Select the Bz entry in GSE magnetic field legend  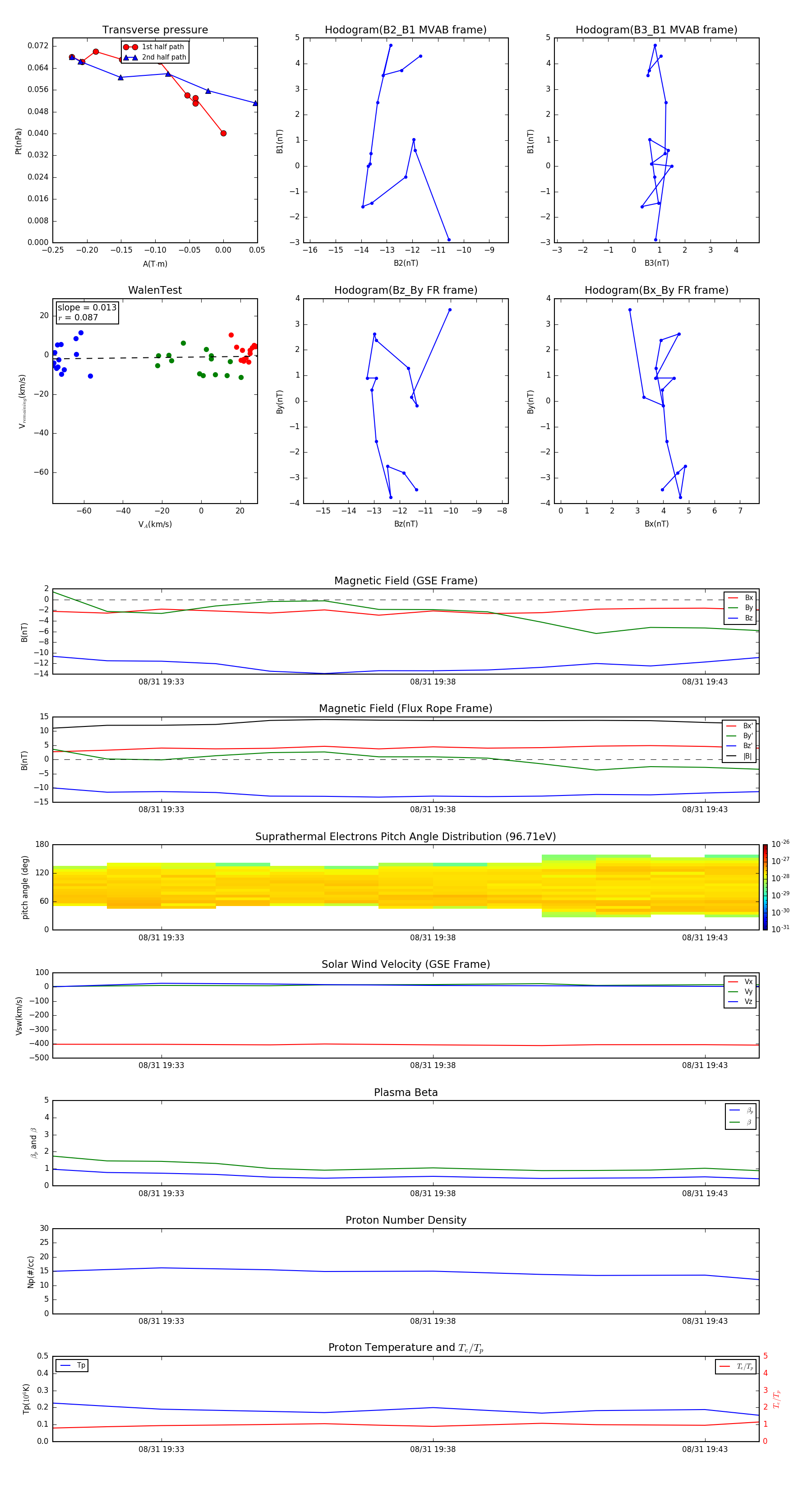click(740, 618)
